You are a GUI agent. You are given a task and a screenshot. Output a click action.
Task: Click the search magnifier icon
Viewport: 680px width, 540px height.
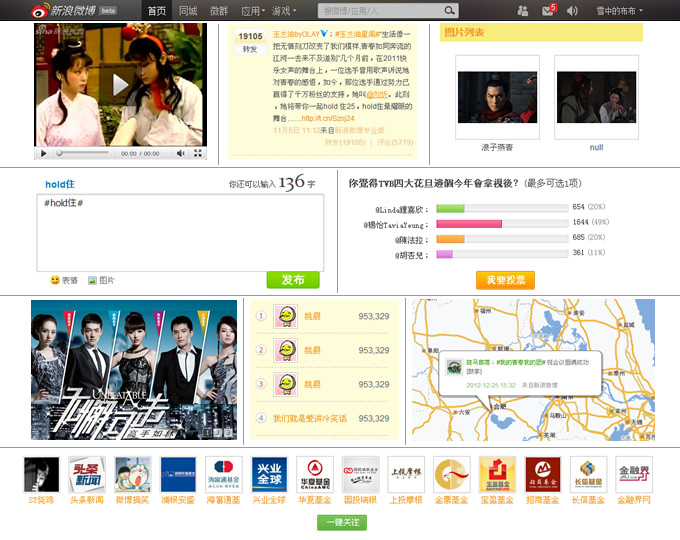449,10
